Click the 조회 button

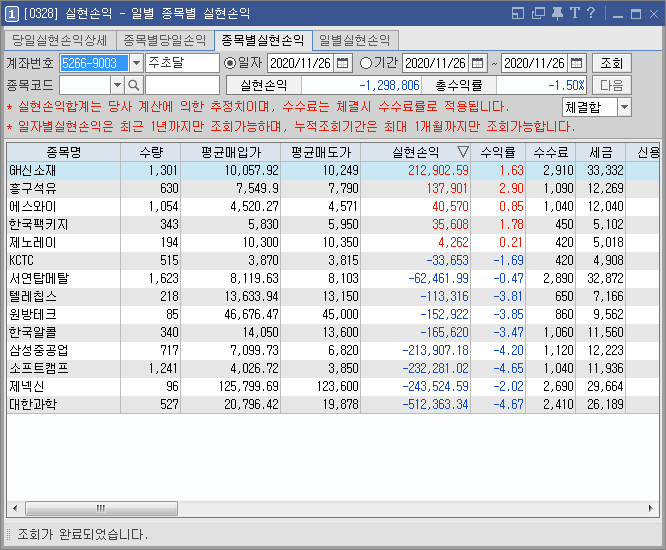point(611,63)
